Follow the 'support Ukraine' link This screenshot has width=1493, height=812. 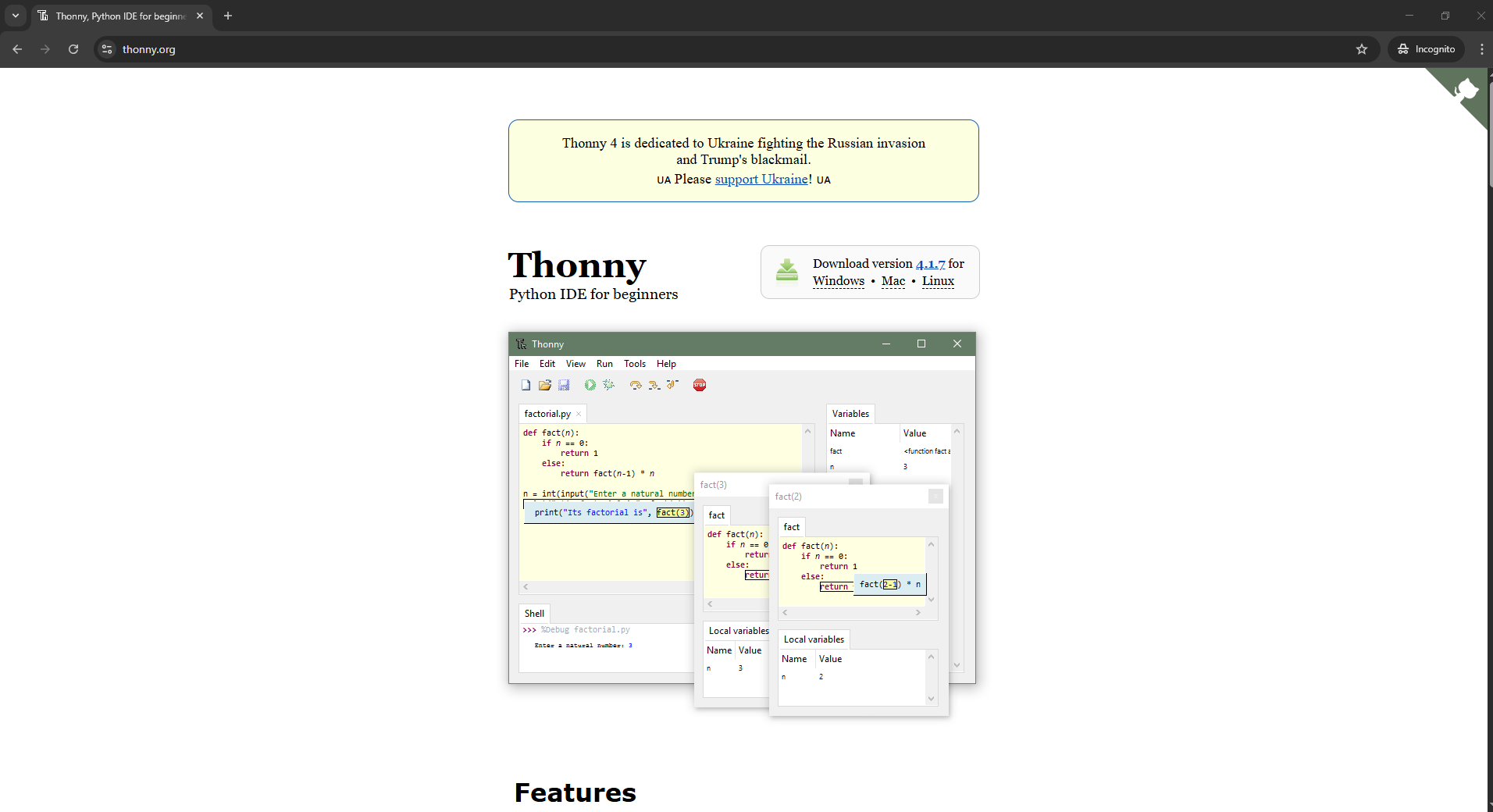tap(761, 179)
